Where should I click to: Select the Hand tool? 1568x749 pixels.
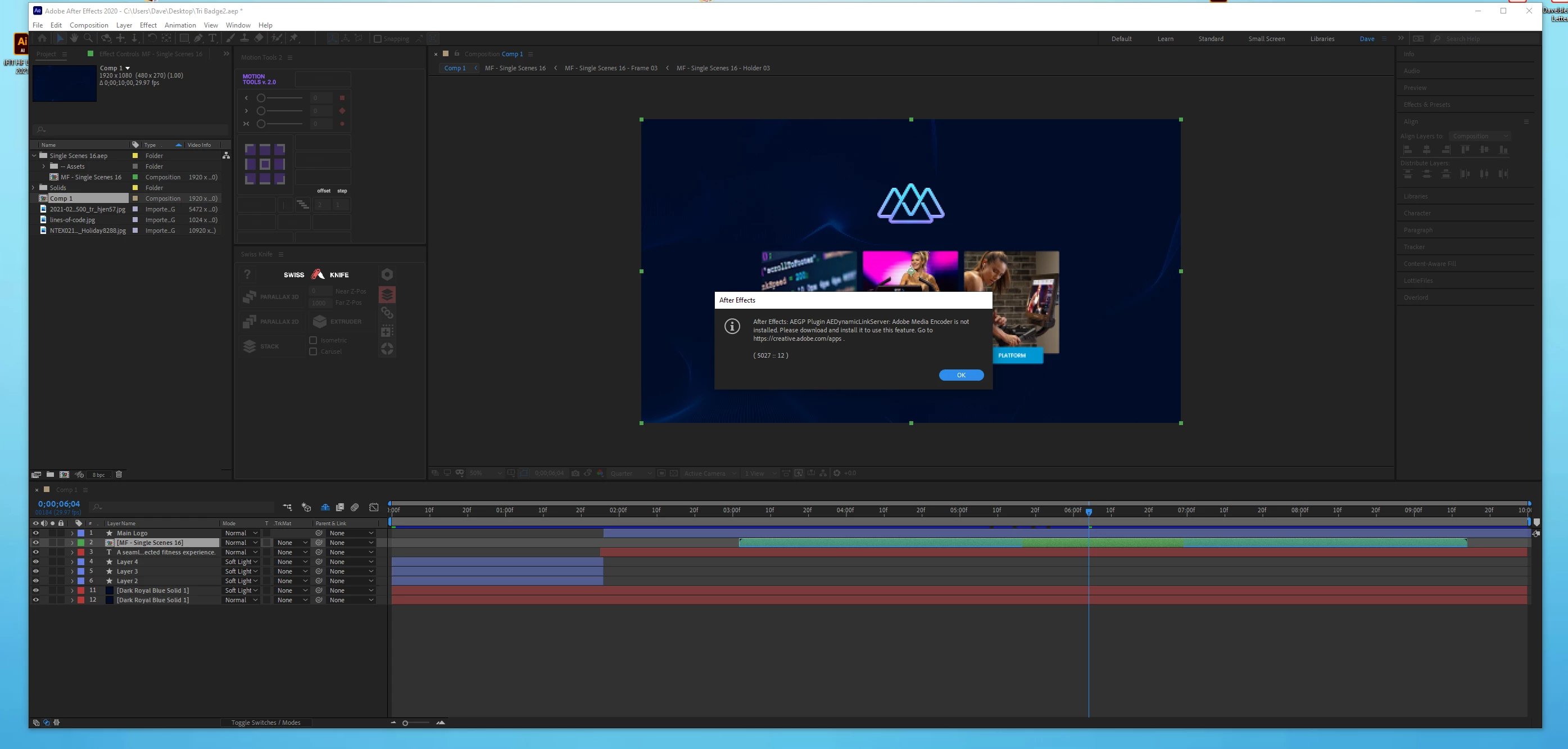[74, 38]
